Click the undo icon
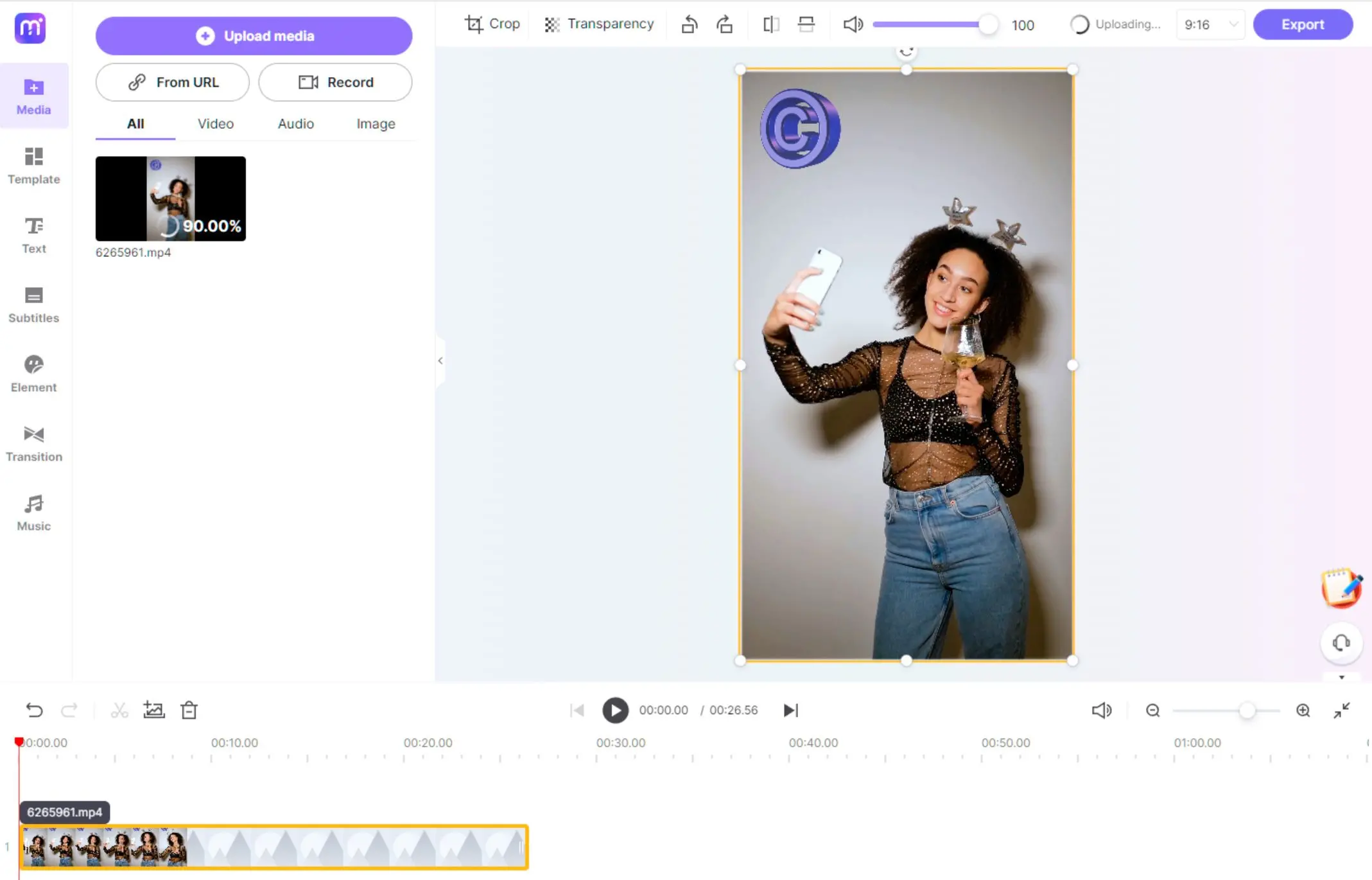Image resolution: width=1372 pixels, height=880 pixels. click(x=35, y=710)
